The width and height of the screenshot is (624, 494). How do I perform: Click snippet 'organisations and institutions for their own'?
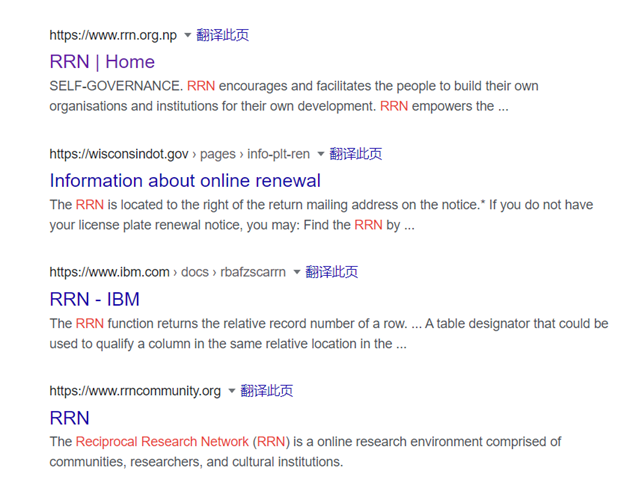click(172, 106)
